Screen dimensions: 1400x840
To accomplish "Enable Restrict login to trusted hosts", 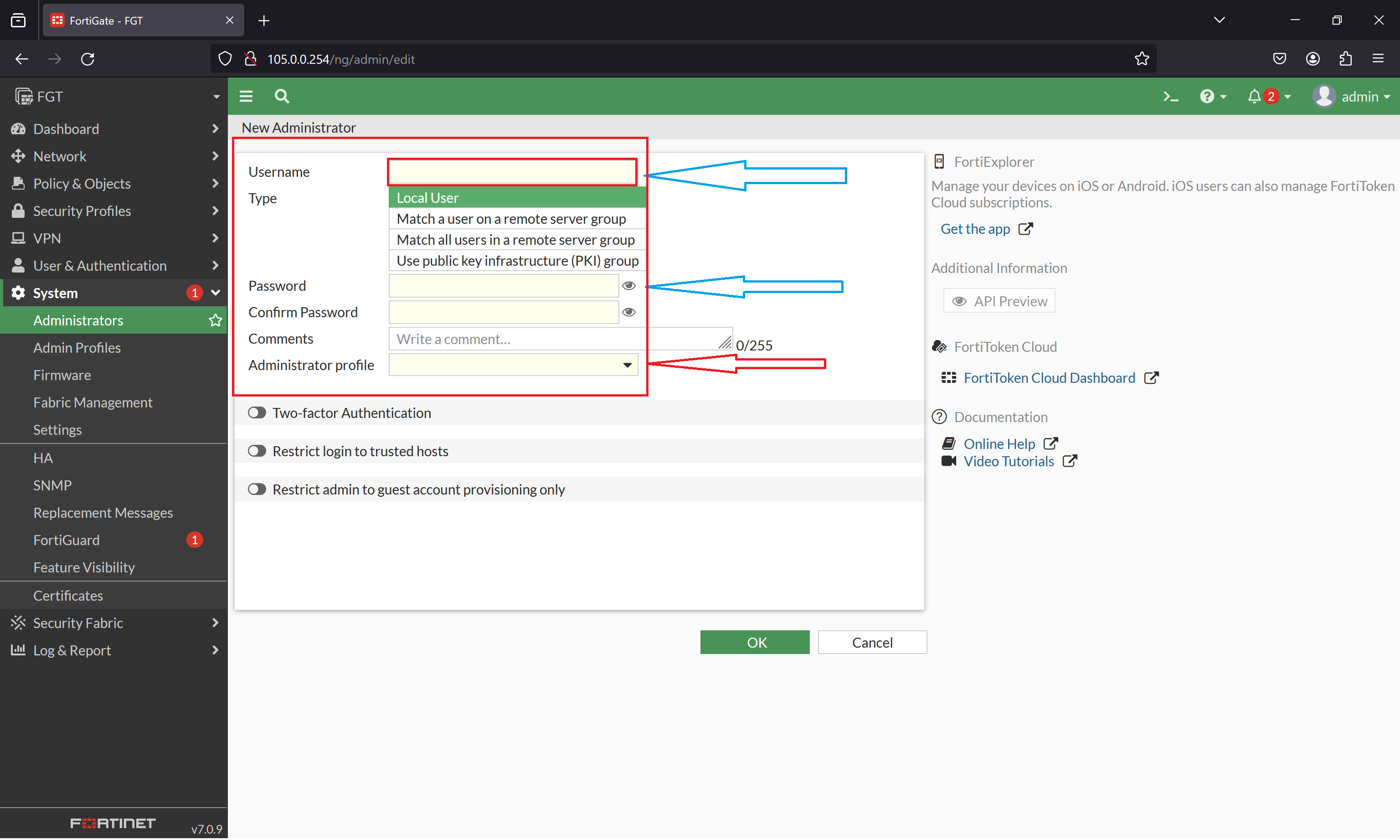I will tap(256, 451).
